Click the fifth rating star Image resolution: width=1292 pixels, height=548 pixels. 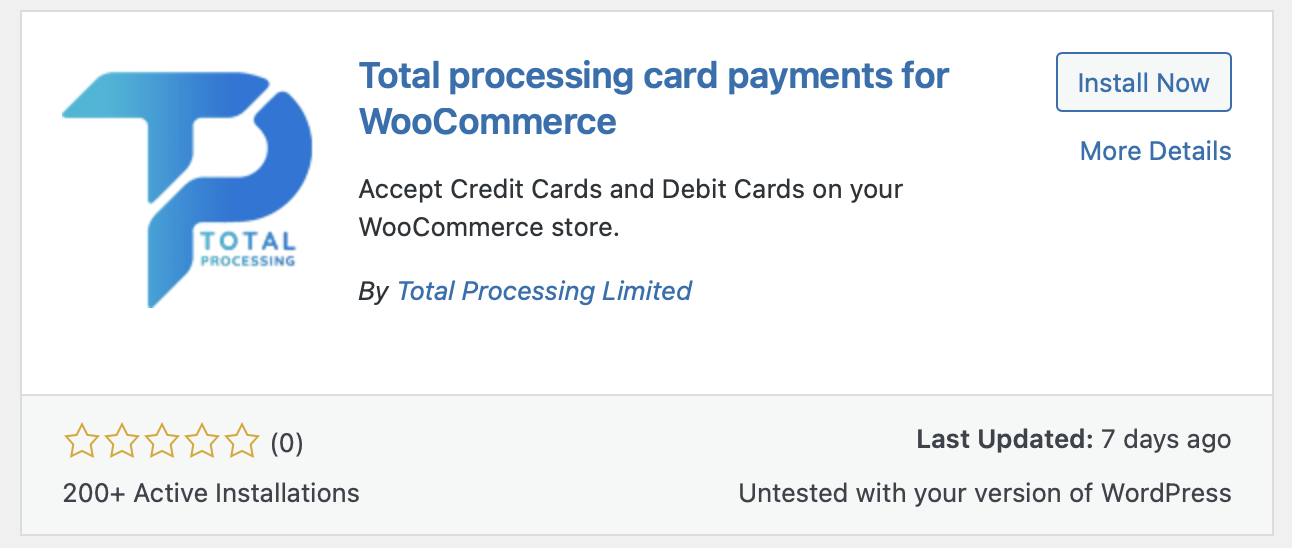point(242,441)
